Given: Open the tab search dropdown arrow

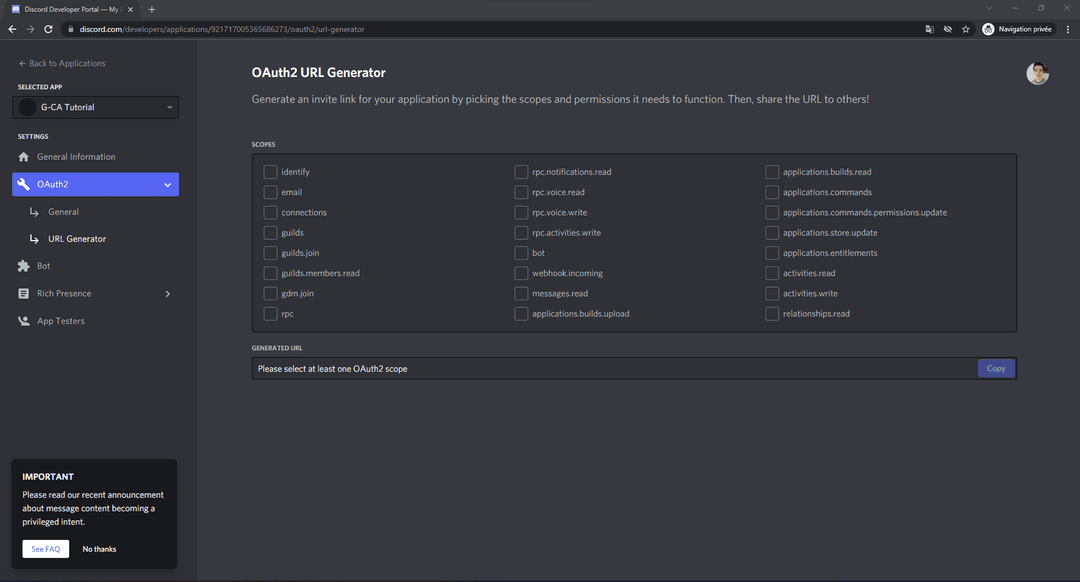Looking at the screenshot, I should click(989, 8).
